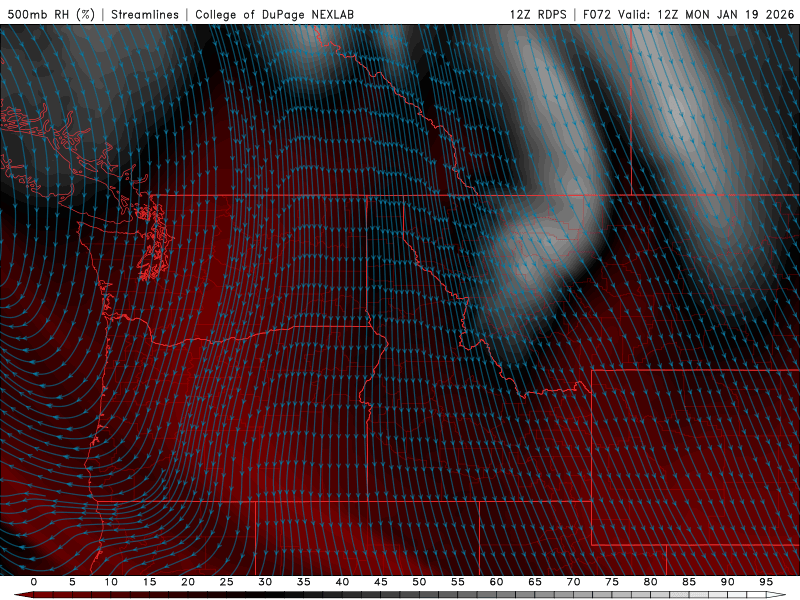The image size is (800, 600).
Task: Click the colorbar label "65"
Action: coord(535,582)
